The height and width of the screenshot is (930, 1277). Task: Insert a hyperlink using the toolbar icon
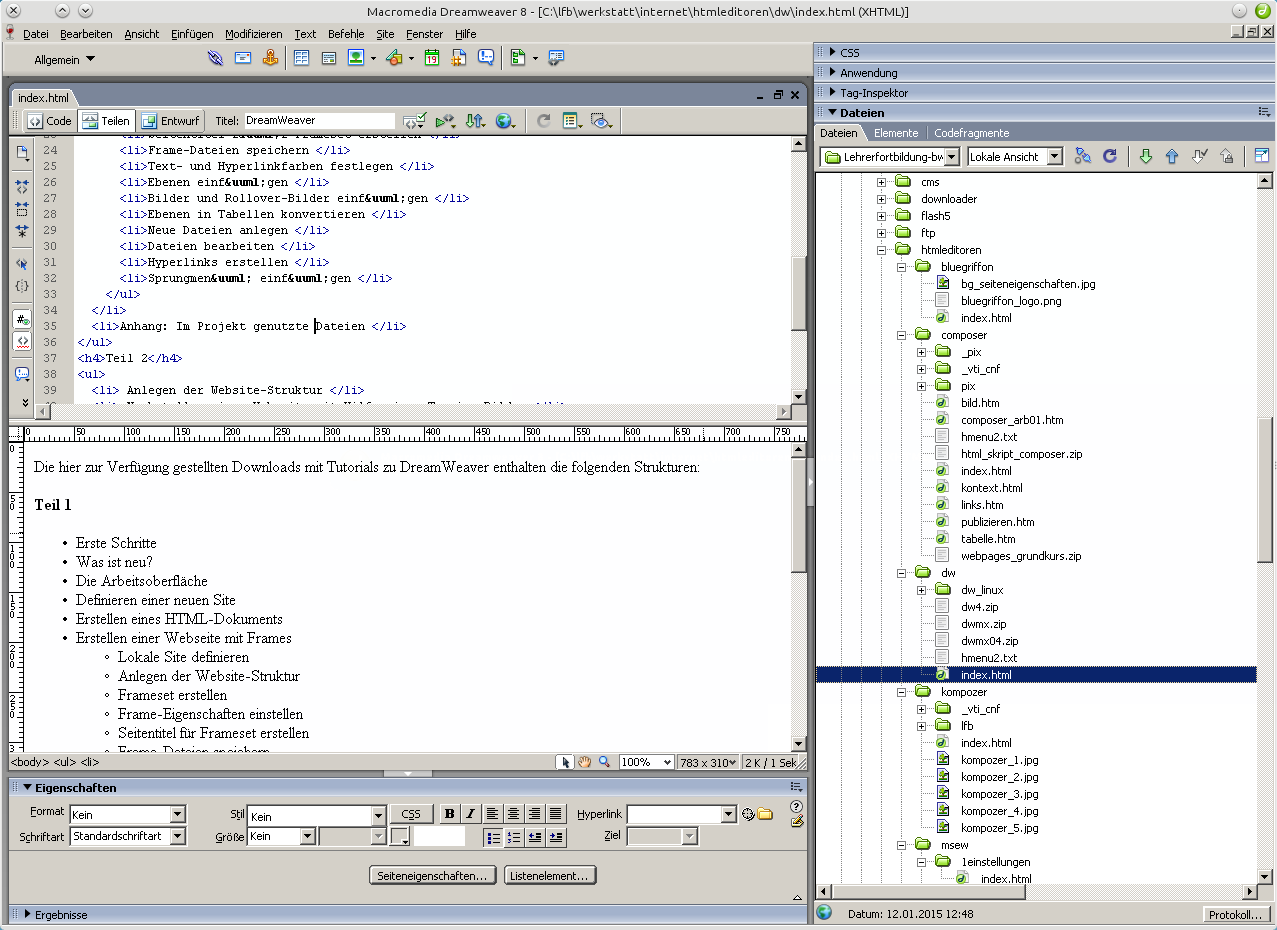point(216,58)
